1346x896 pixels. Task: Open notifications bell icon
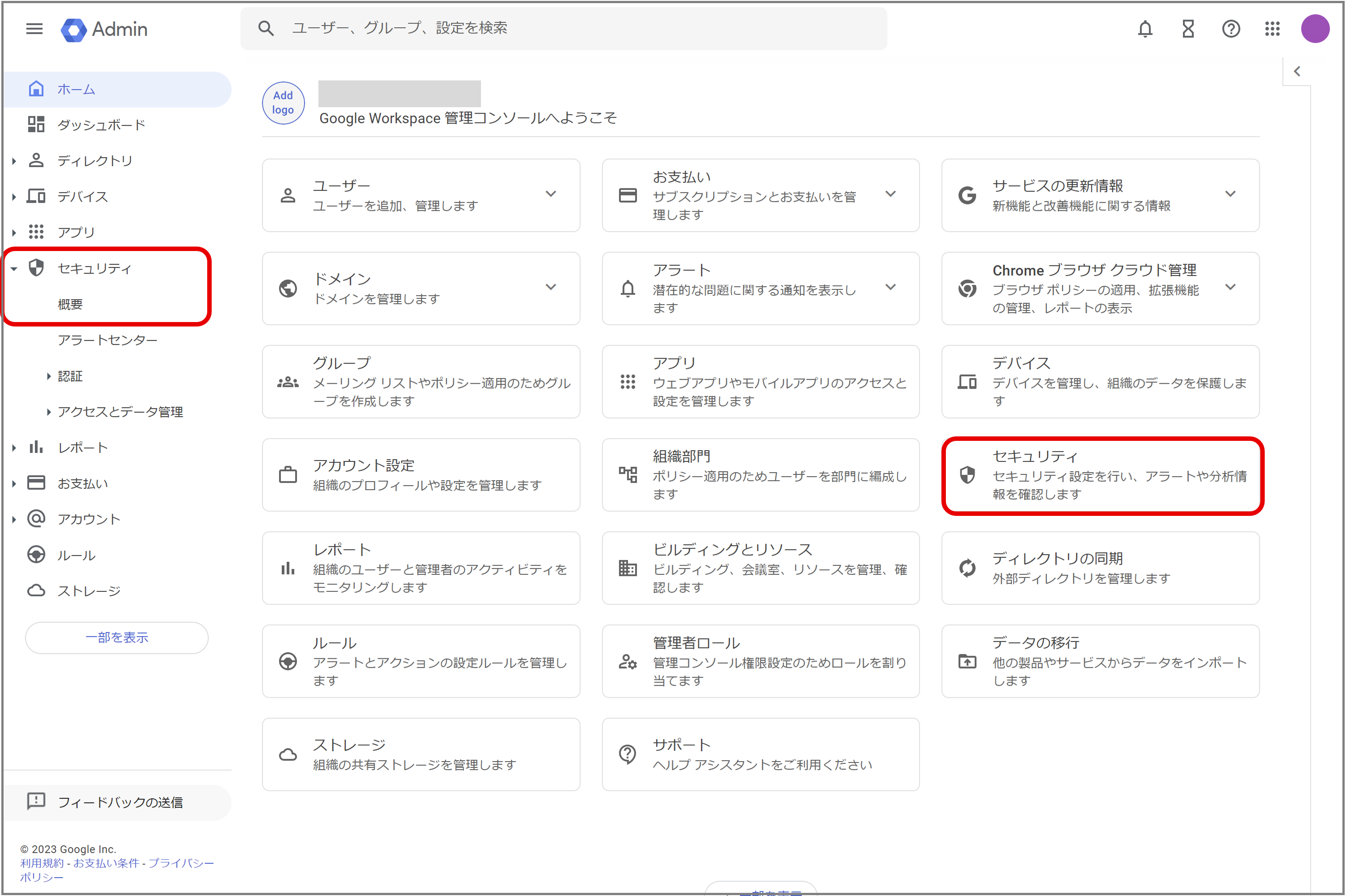1145,29
